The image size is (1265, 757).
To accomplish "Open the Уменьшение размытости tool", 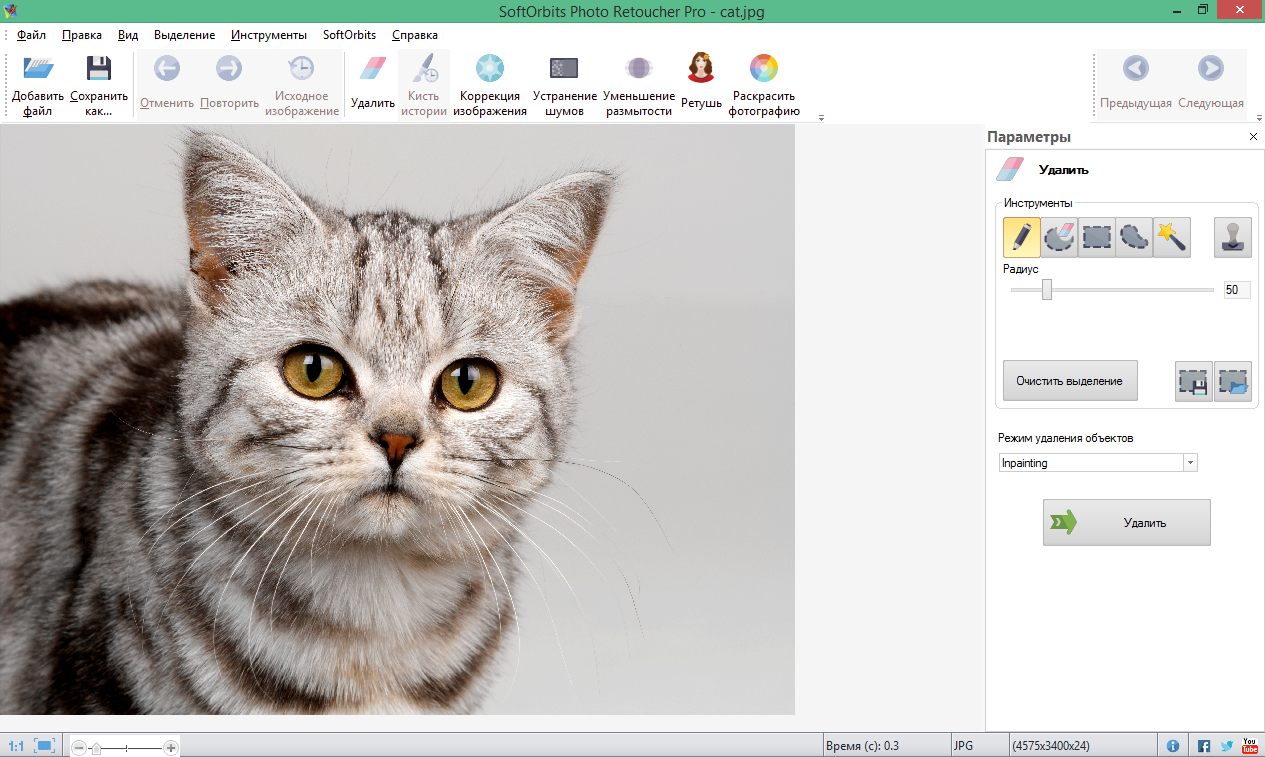I will [x=638, y=80].
